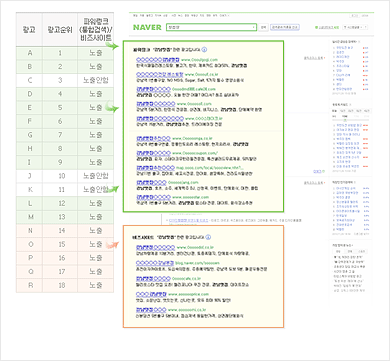The image size is (390, 361).
Task: Select the rank 17 cell
Action: [60, 272]
